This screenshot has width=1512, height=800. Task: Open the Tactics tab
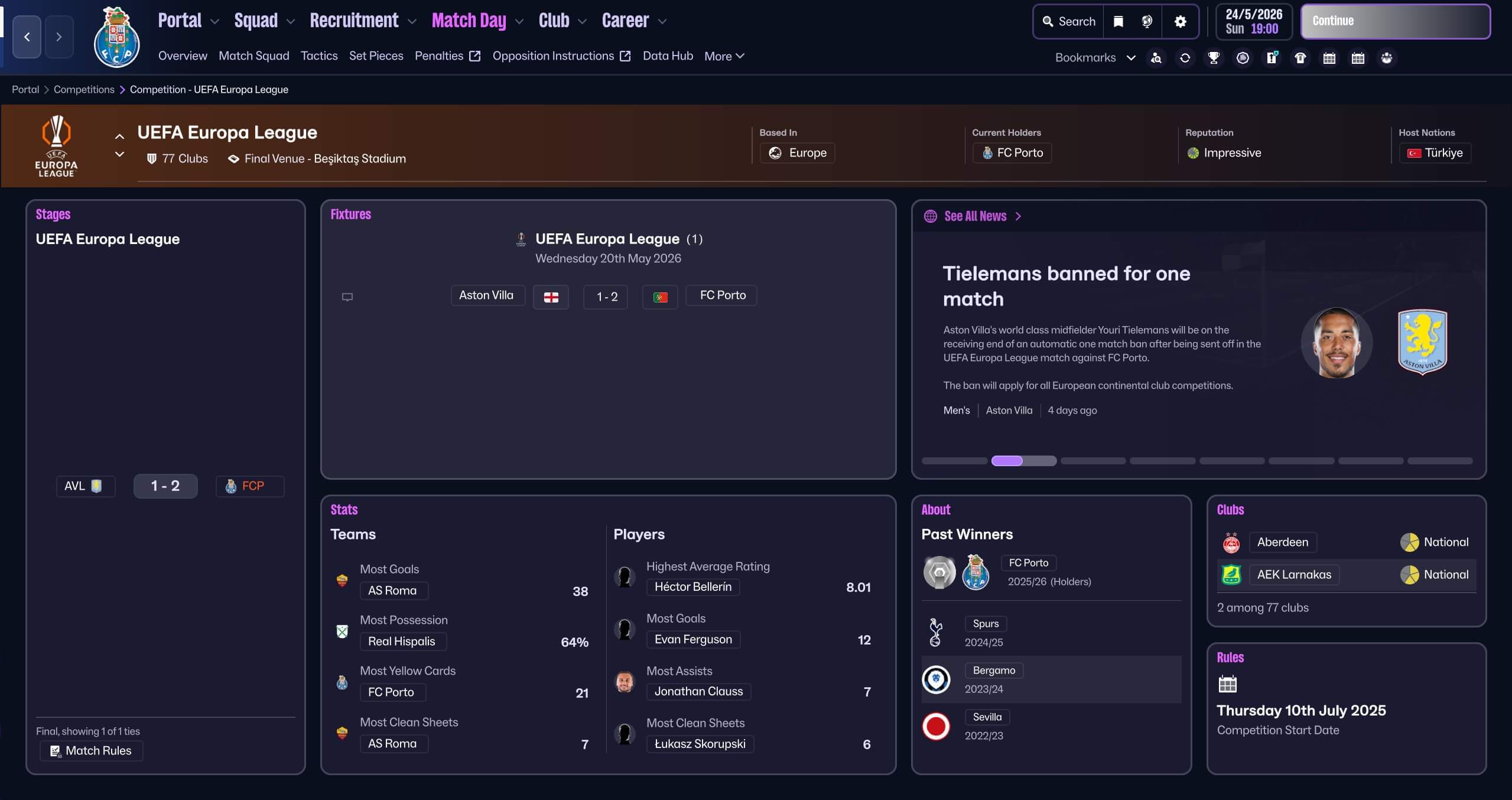click(319, 56)
